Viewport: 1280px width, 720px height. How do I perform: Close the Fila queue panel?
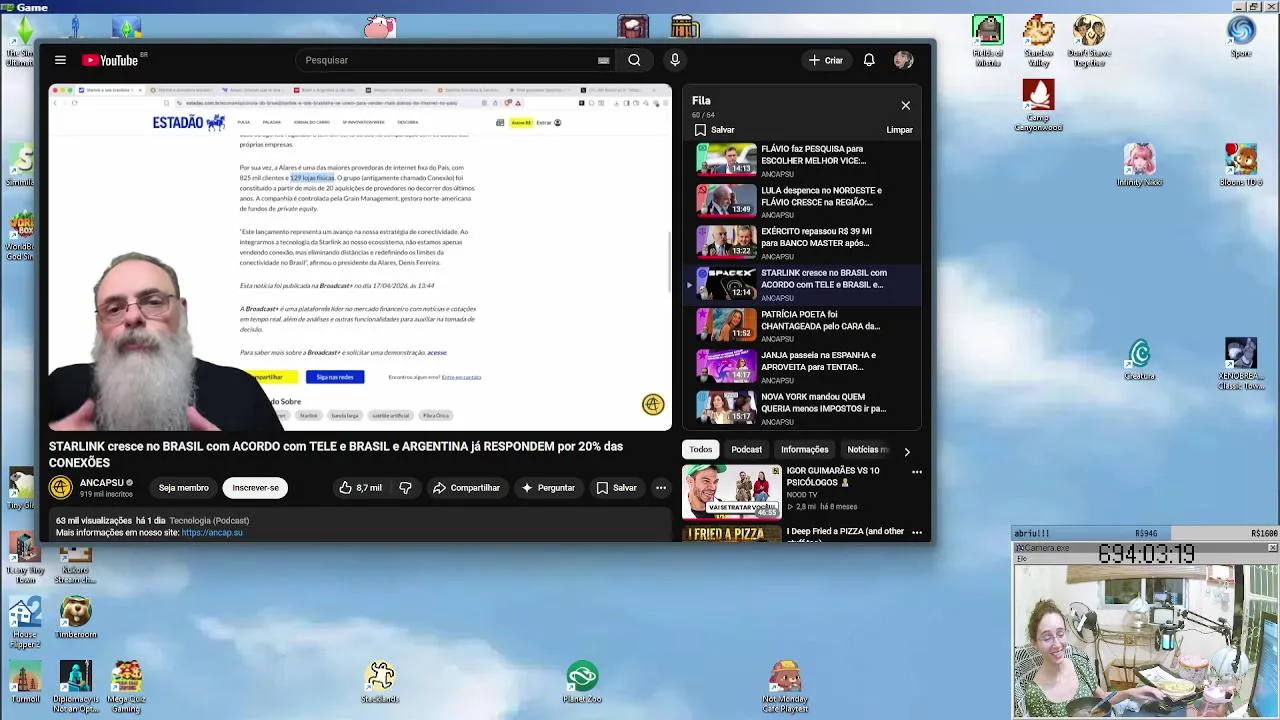(906, 105)
